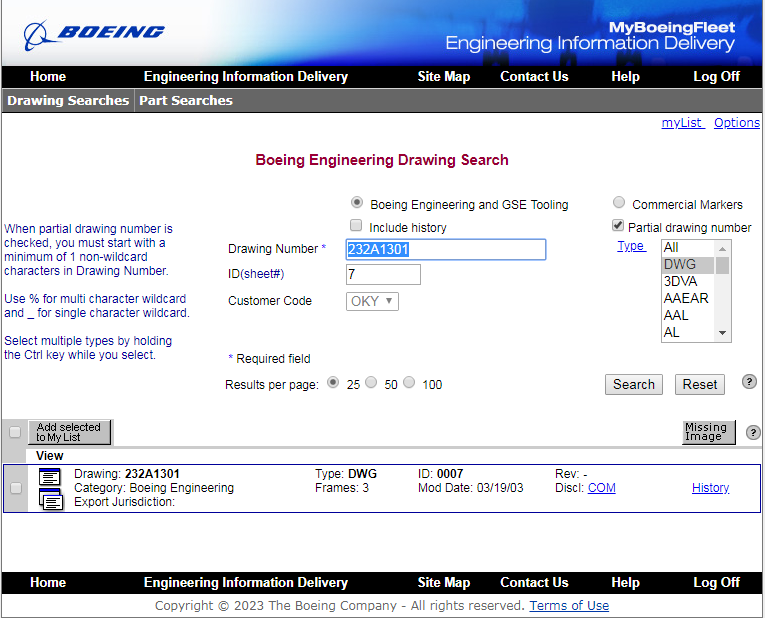The height and width of the screenshot is (618, 765).
Task: Open the History link for drawing 232A1301
Action: point(710,488)
